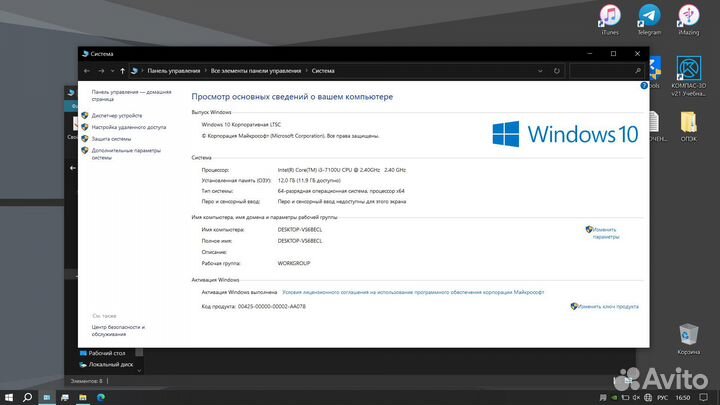Open Настройка удаленного доступа
The image size is (720, 405).
pos(129,127)
